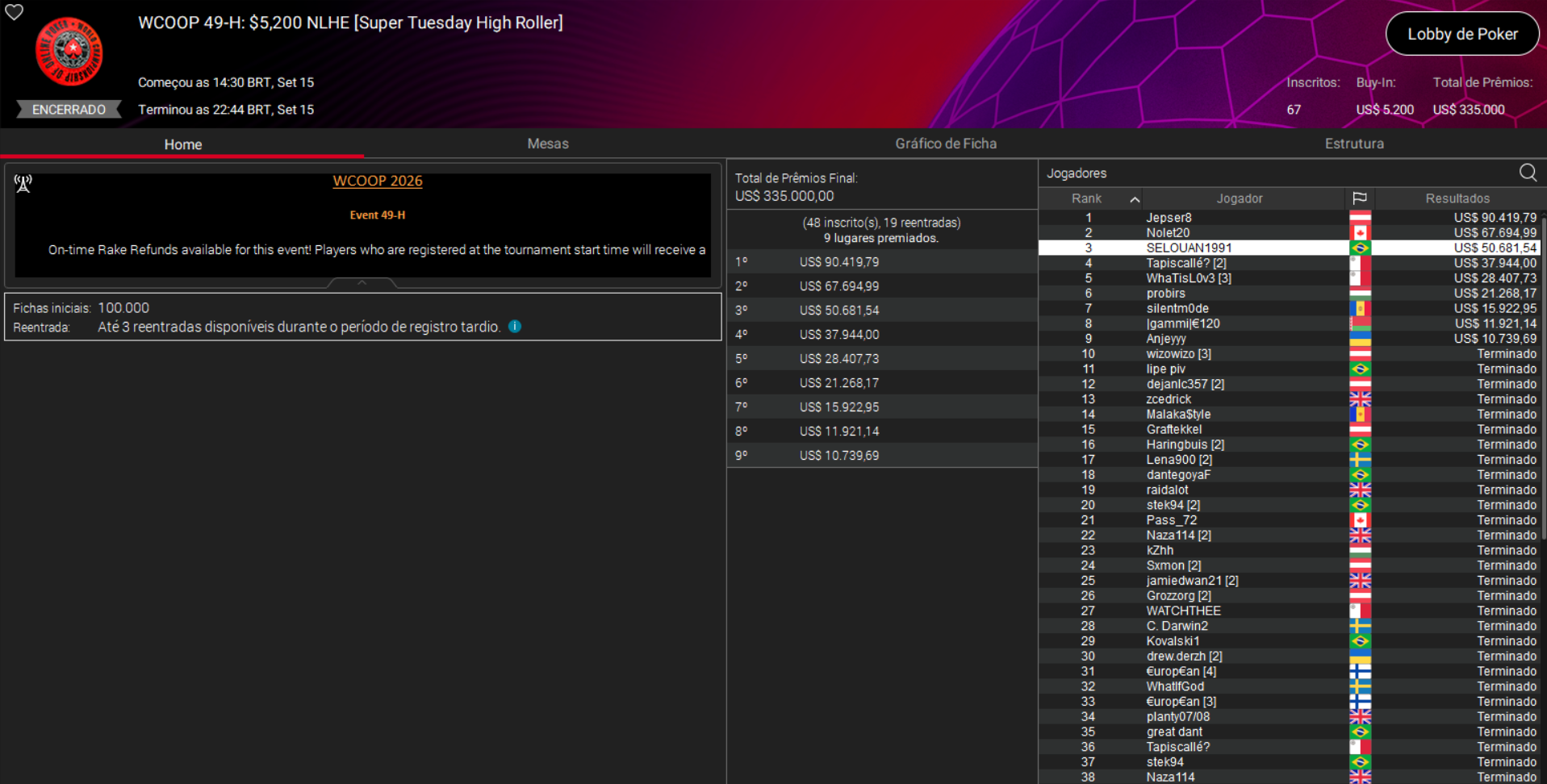Click the Lobby de Poker button
1547x784 pixels.
pyautogui.click(x=1462, y=34)
